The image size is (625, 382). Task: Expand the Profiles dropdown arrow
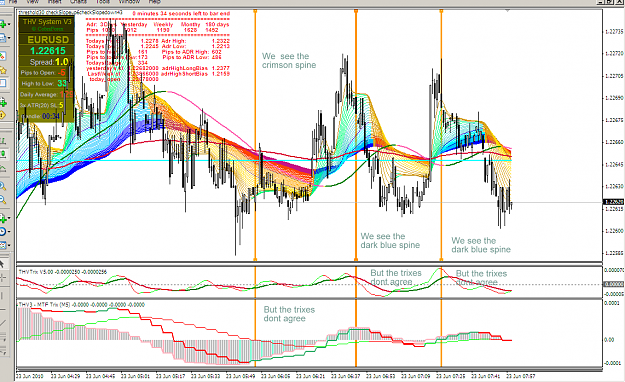click(x=9, y=38)
